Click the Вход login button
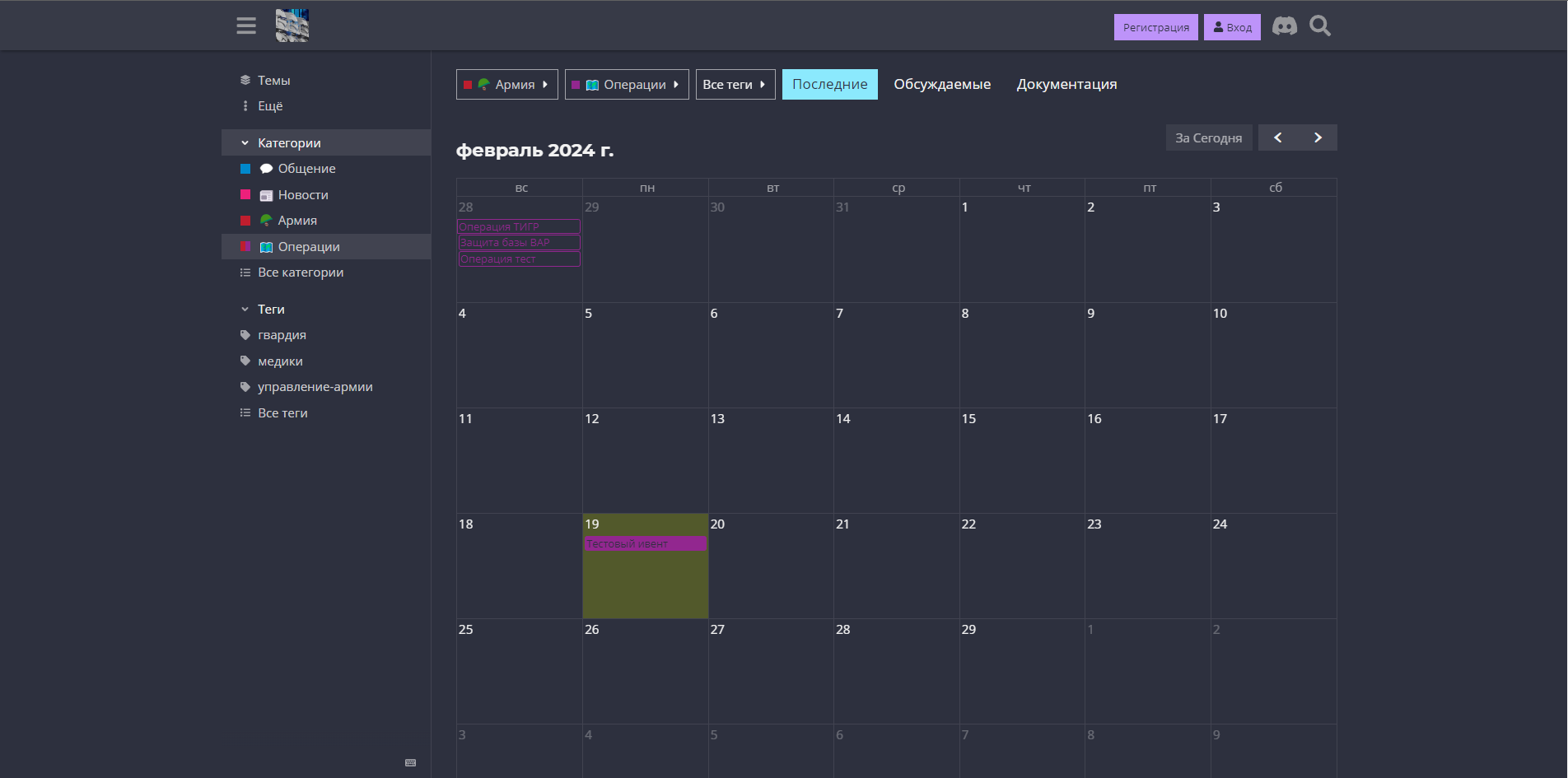 pyautogui.click(x=1232, y=27)
